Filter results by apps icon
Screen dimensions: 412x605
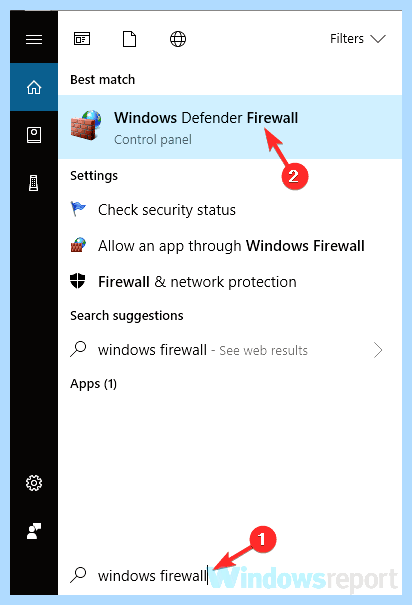[82, 39]
